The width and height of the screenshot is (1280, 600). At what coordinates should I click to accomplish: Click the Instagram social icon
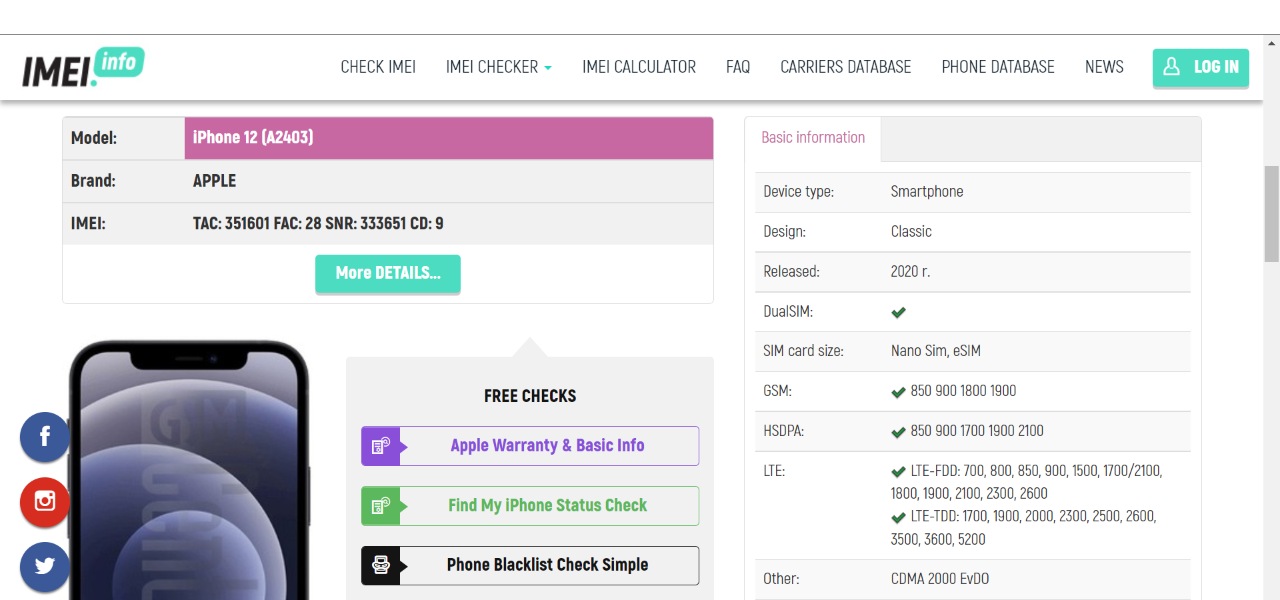tap(45, 502)
